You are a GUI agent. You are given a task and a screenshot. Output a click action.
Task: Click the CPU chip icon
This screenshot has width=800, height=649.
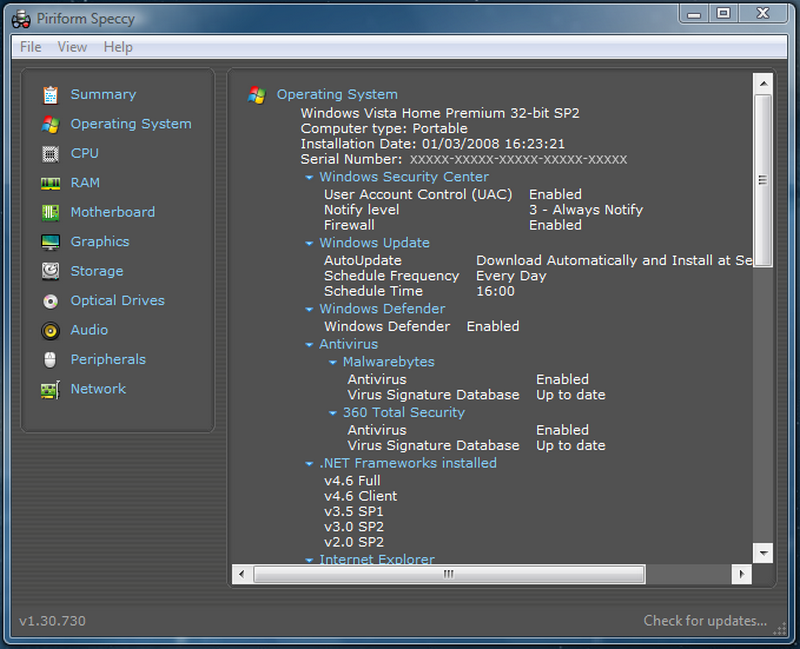click(x=51, y=154)
